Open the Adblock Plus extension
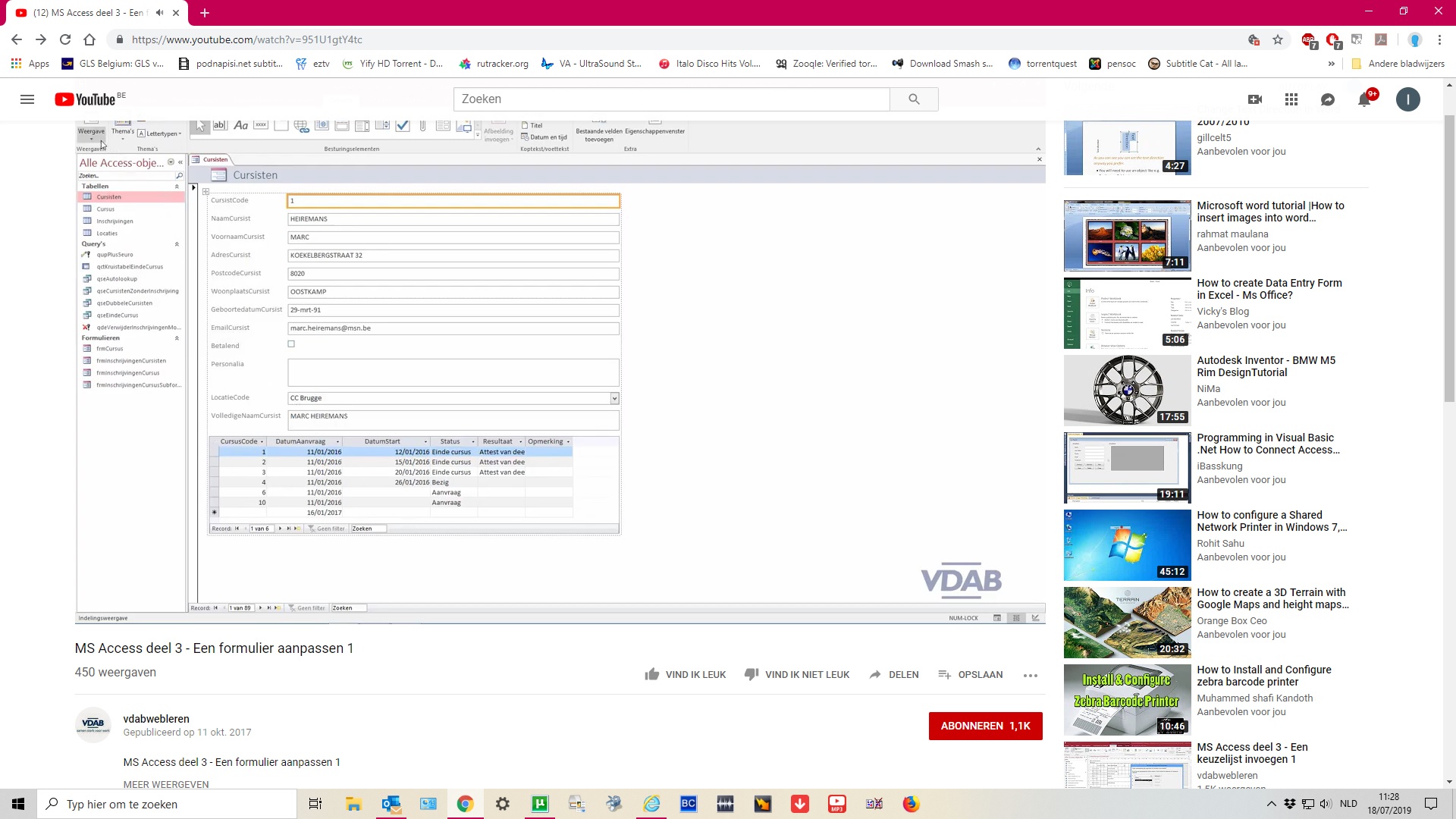Image resolution: width=1456 pixels, height=819 pixels. [1308, 40]
